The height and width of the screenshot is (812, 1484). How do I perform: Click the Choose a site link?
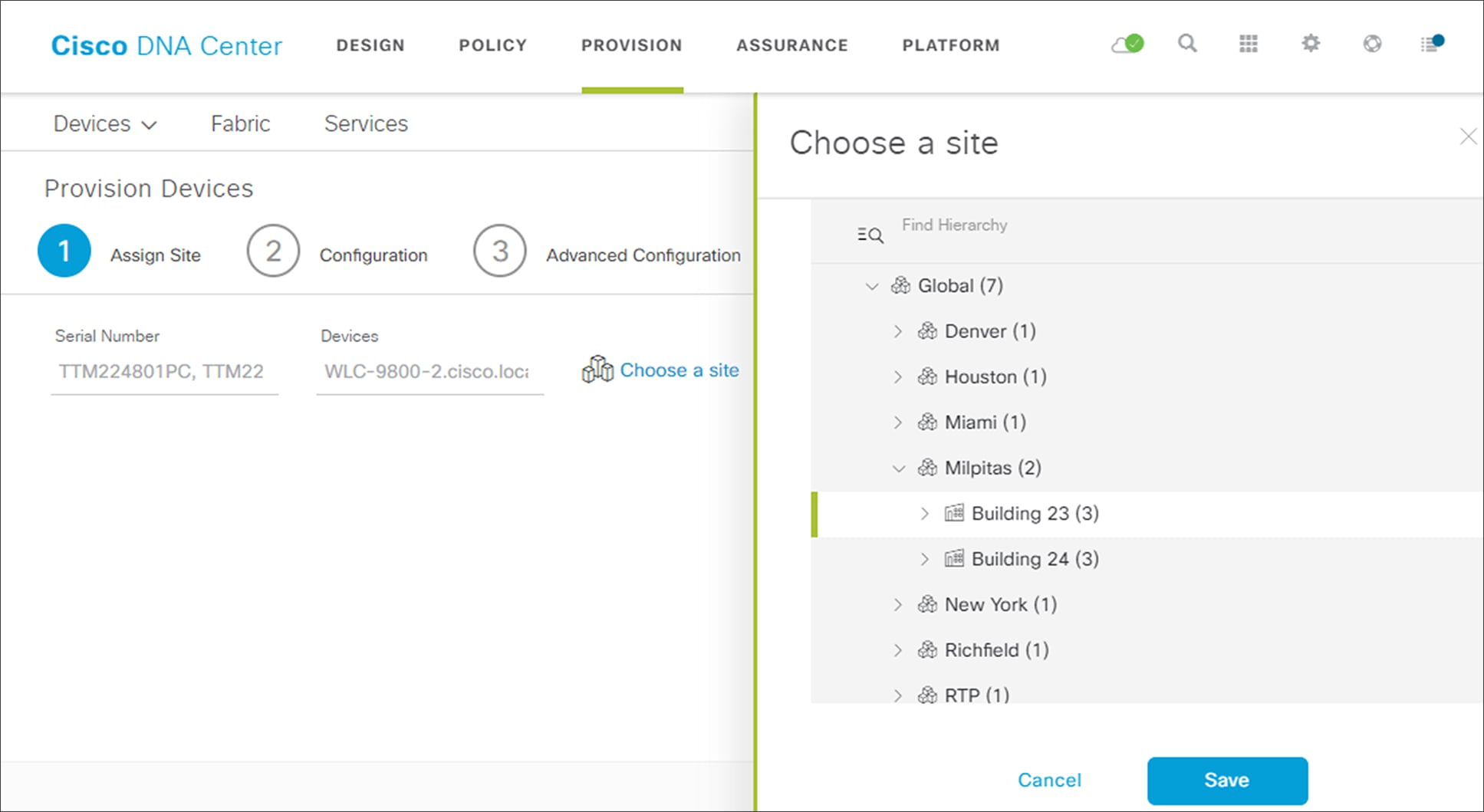(679, 370)
